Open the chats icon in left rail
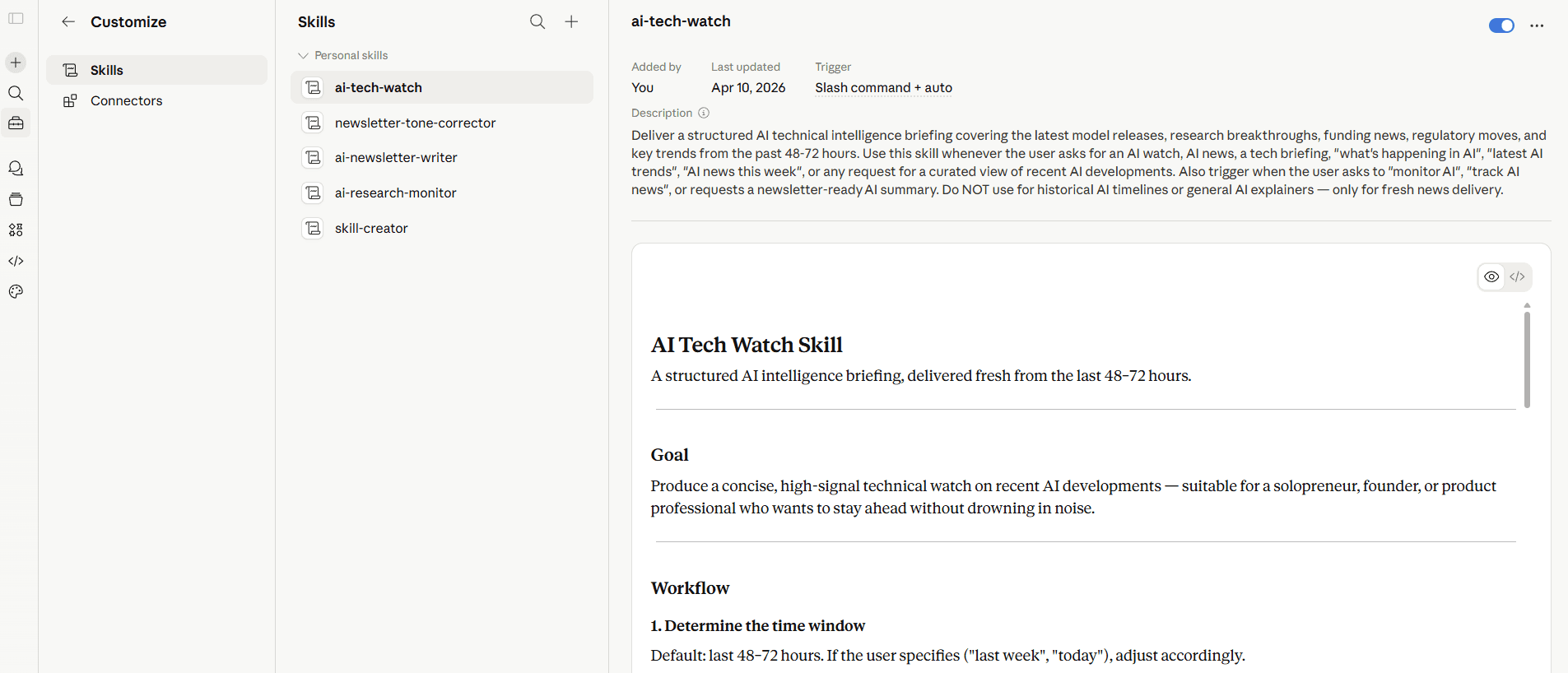 16,169
